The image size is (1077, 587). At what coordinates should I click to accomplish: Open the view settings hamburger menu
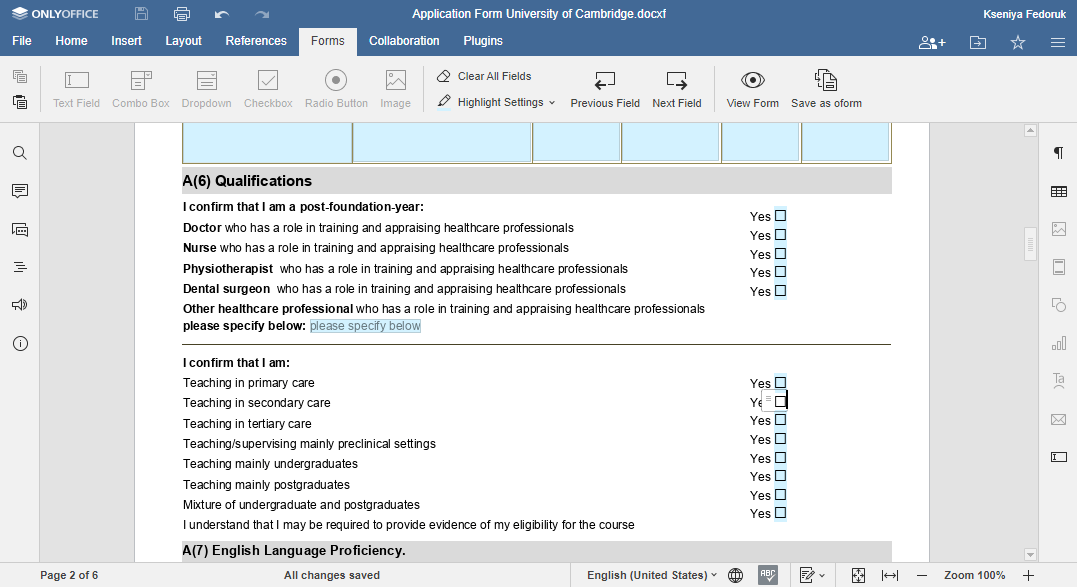coord(1058,43)
